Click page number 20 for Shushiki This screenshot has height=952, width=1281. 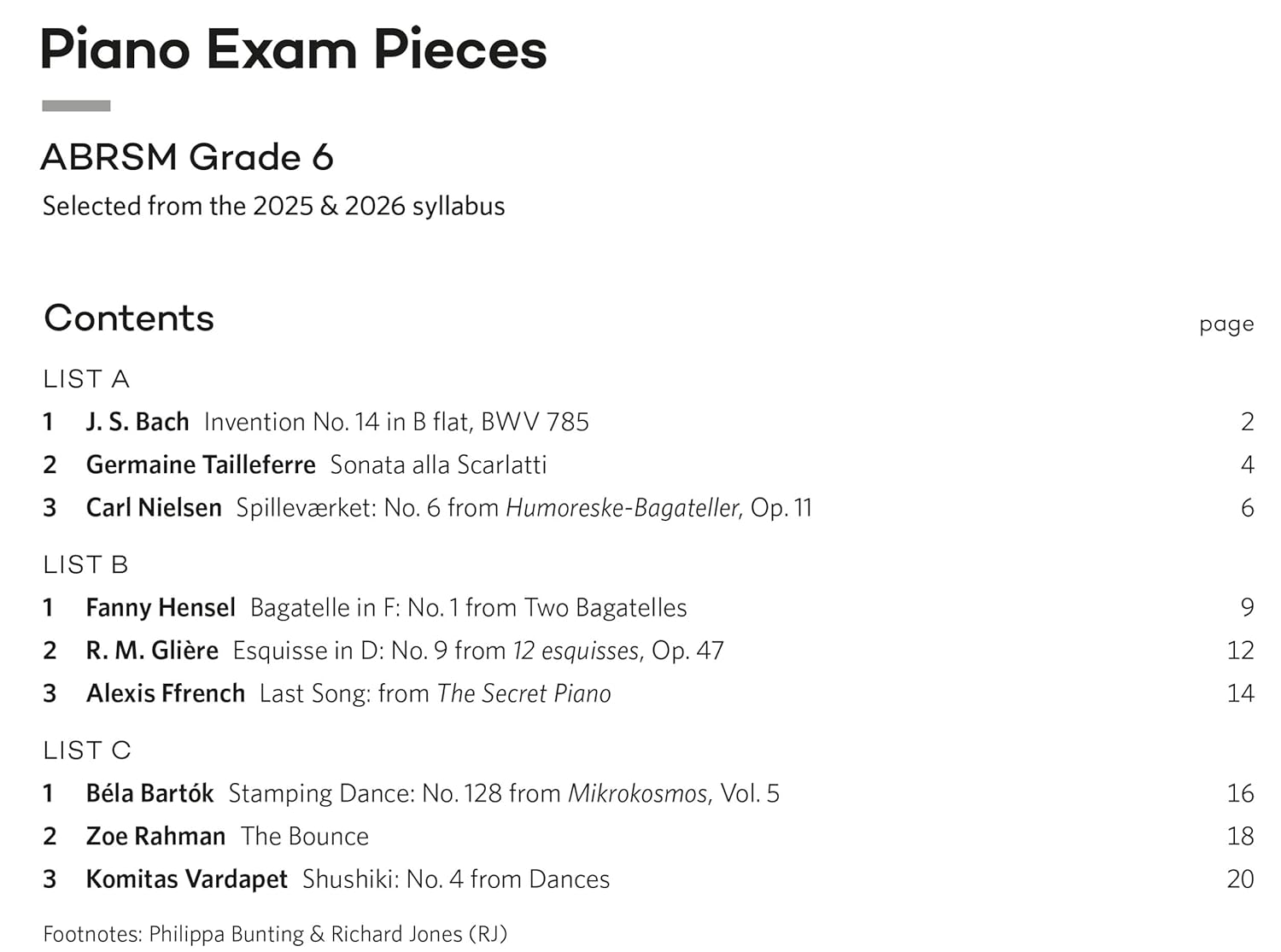point(1240,879)
